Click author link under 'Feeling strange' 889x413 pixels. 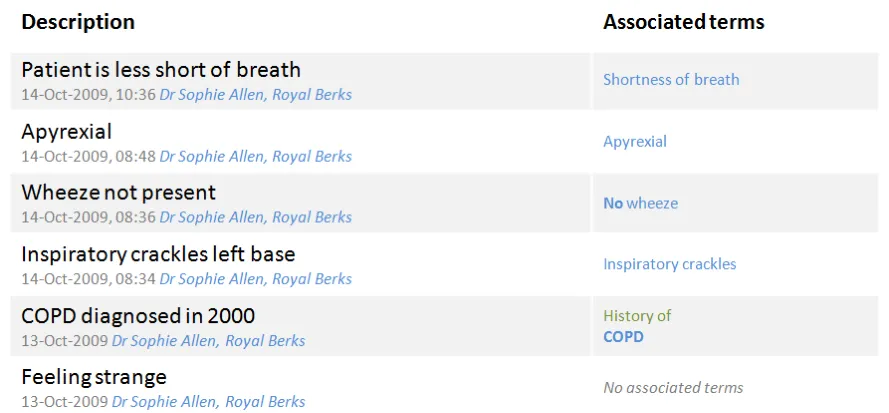pyautogui.click(x=208, y=402)
